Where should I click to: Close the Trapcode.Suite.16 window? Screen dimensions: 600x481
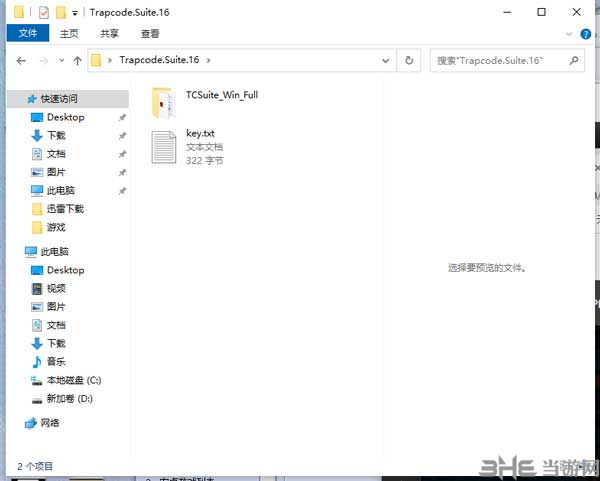577,12
